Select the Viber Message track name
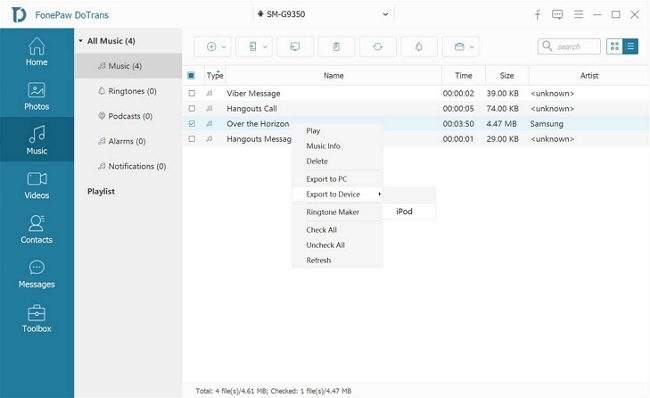650x398 pixels. point(253,93)
